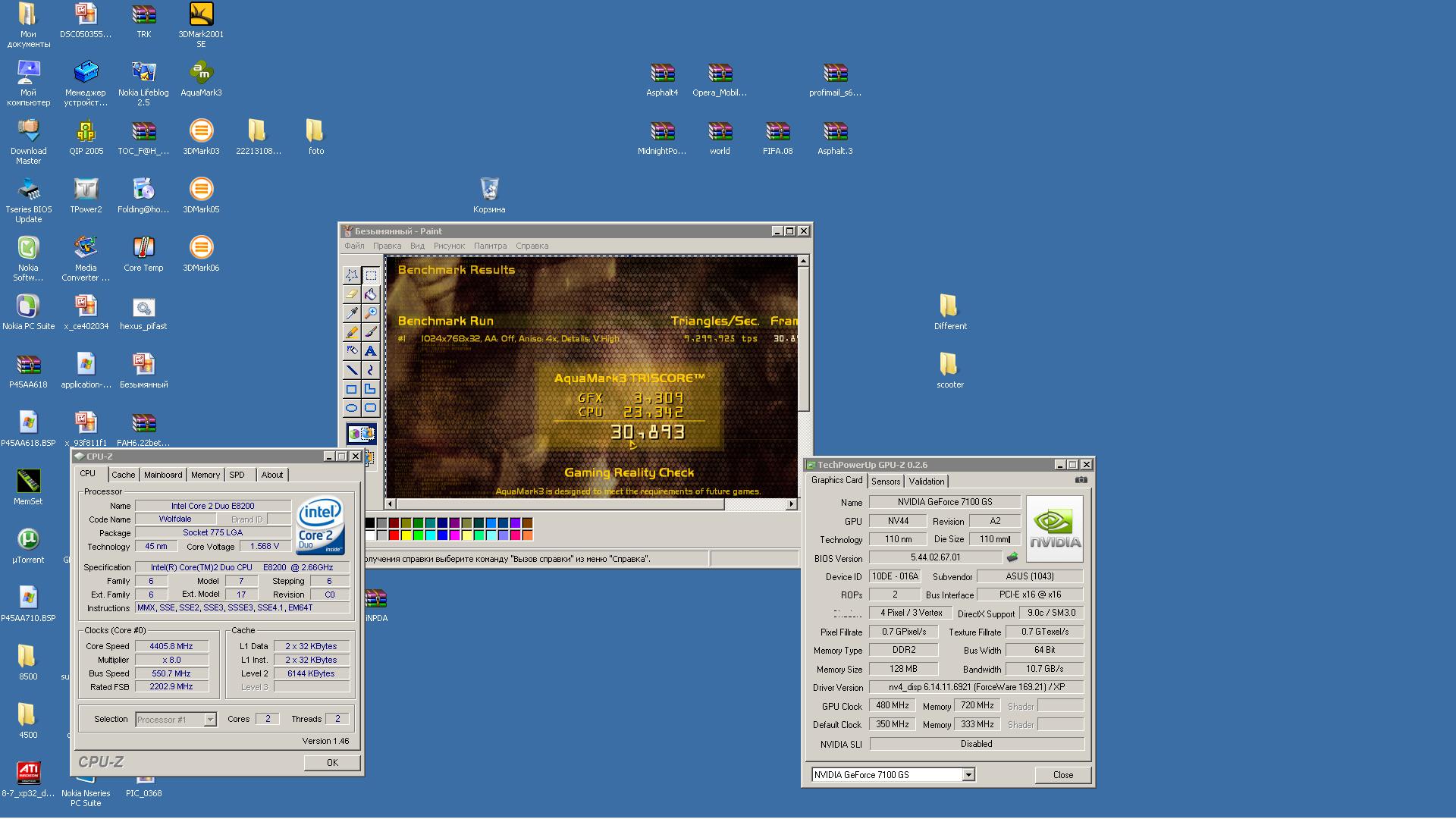Switch to the Mainboard tab in CPU-Z

[163, 475]
